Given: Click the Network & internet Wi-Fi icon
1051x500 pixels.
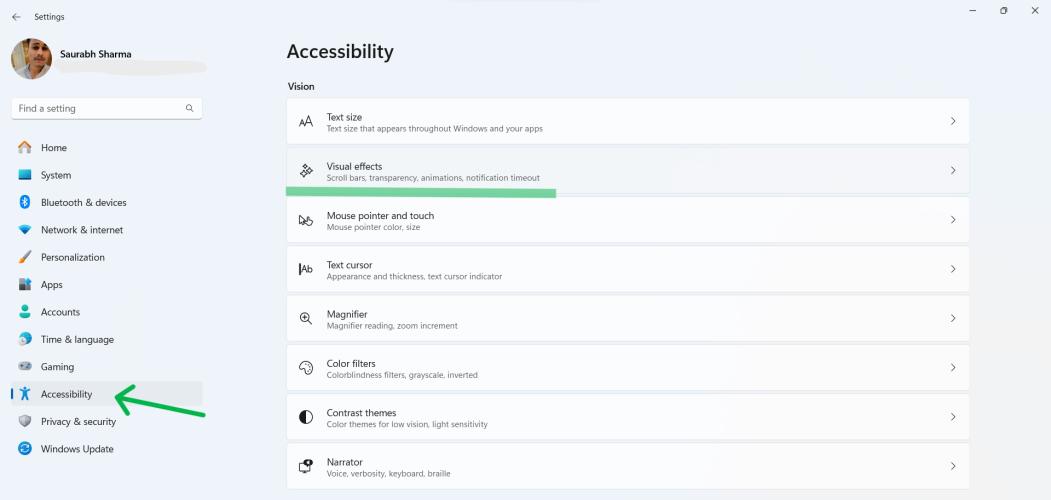Looking at the screenshot, I should click(x=25, y=230).
